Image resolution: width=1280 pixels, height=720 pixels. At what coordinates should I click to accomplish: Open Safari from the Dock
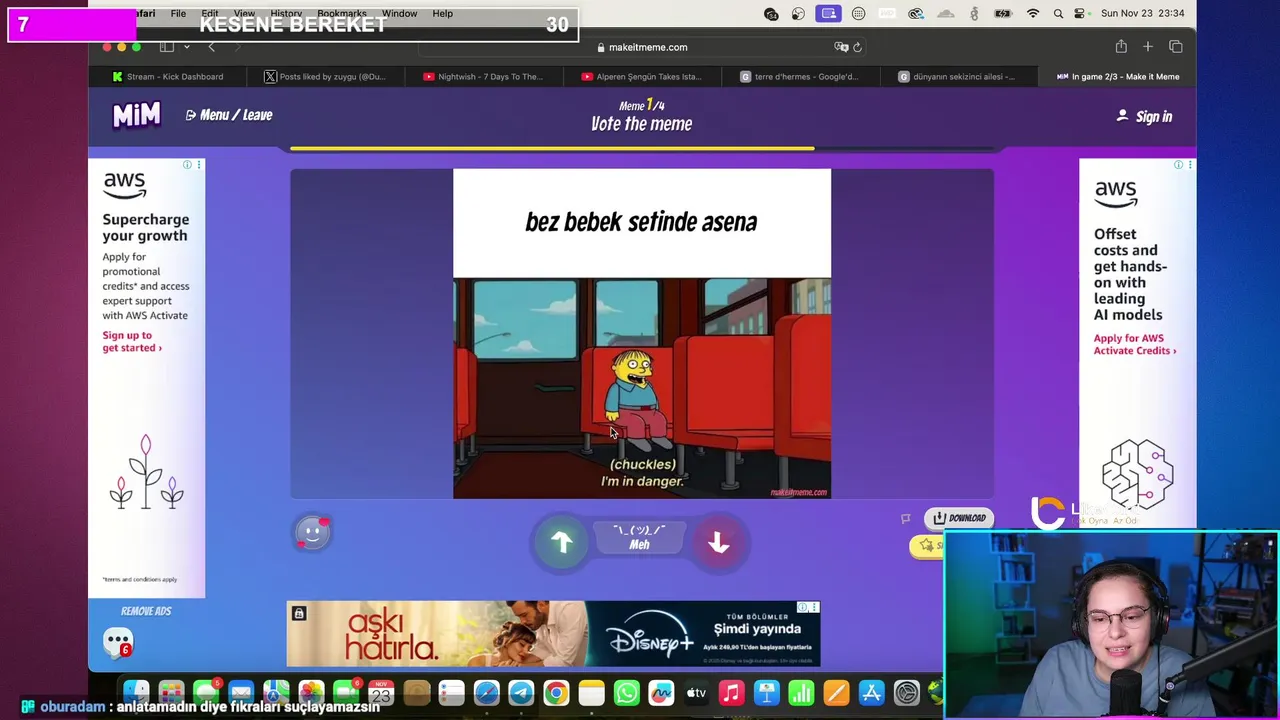(486, 693)
